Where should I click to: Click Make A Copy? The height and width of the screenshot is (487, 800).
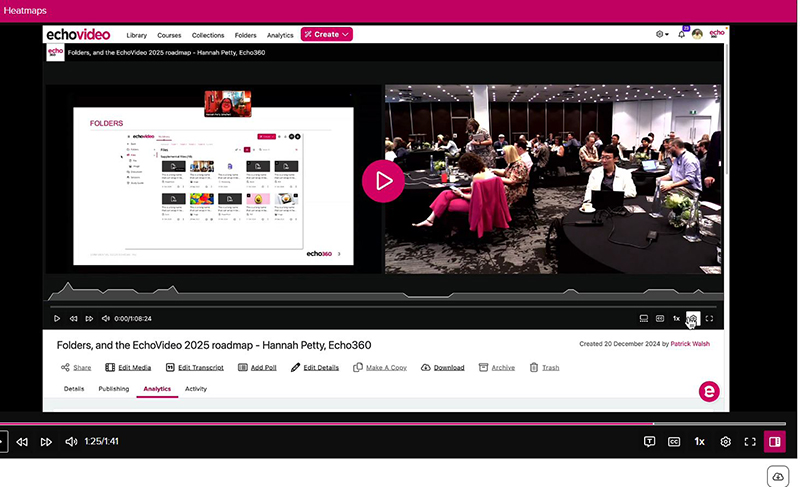[x=380, y=367]
